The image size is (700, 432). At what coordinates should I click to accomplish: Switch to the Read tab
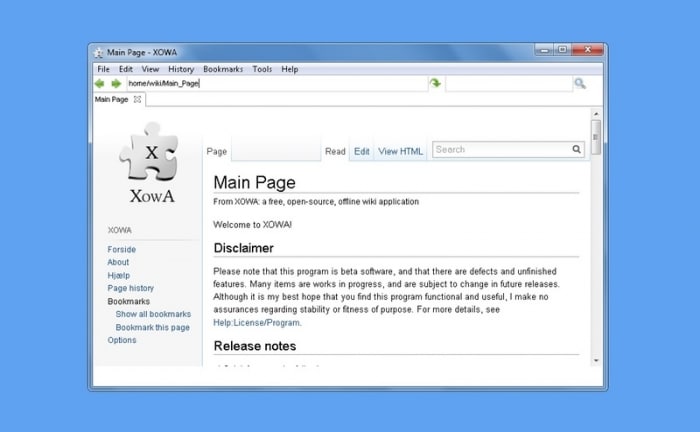click(x=335, y=151)
